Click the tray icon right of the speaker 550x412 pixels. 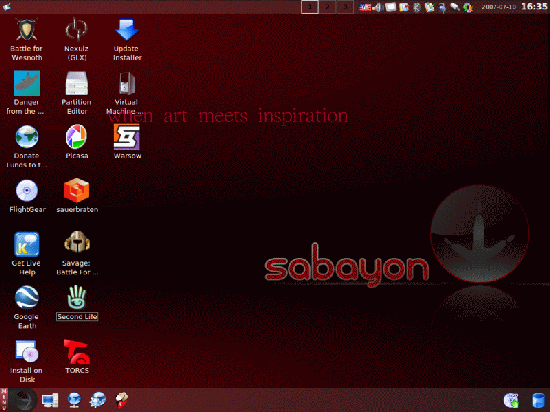pyautogui.click(x=390, y=7)
